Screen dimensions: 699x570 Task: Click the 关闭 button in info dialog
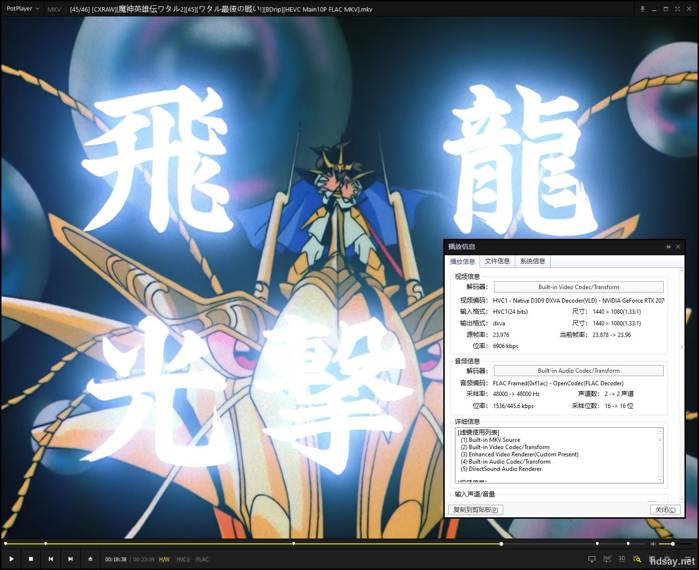666,509
